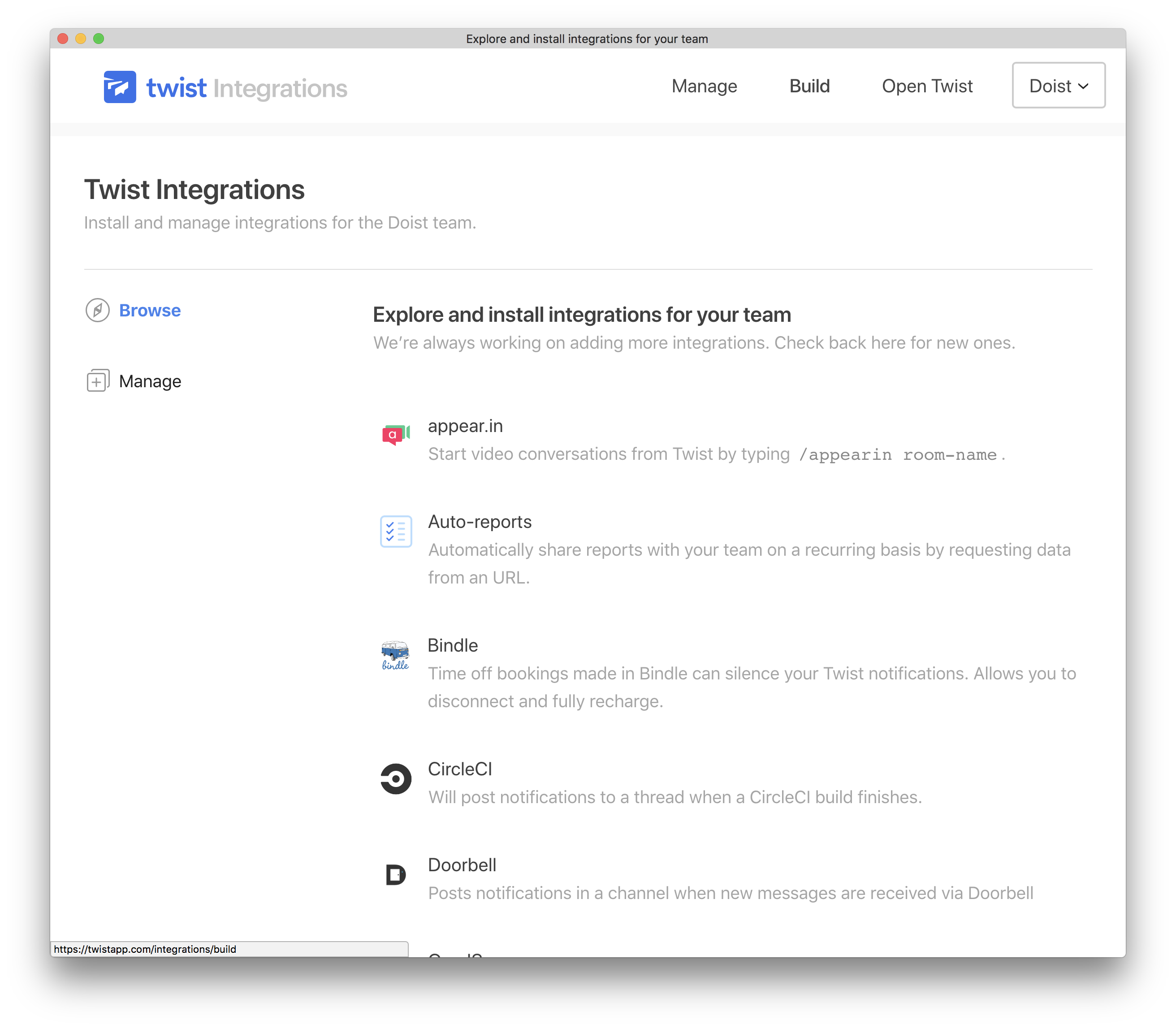Click the Browse compass icon in sidebar
This screenshot has height=1029, width=1176.
[x=98, y=310]
